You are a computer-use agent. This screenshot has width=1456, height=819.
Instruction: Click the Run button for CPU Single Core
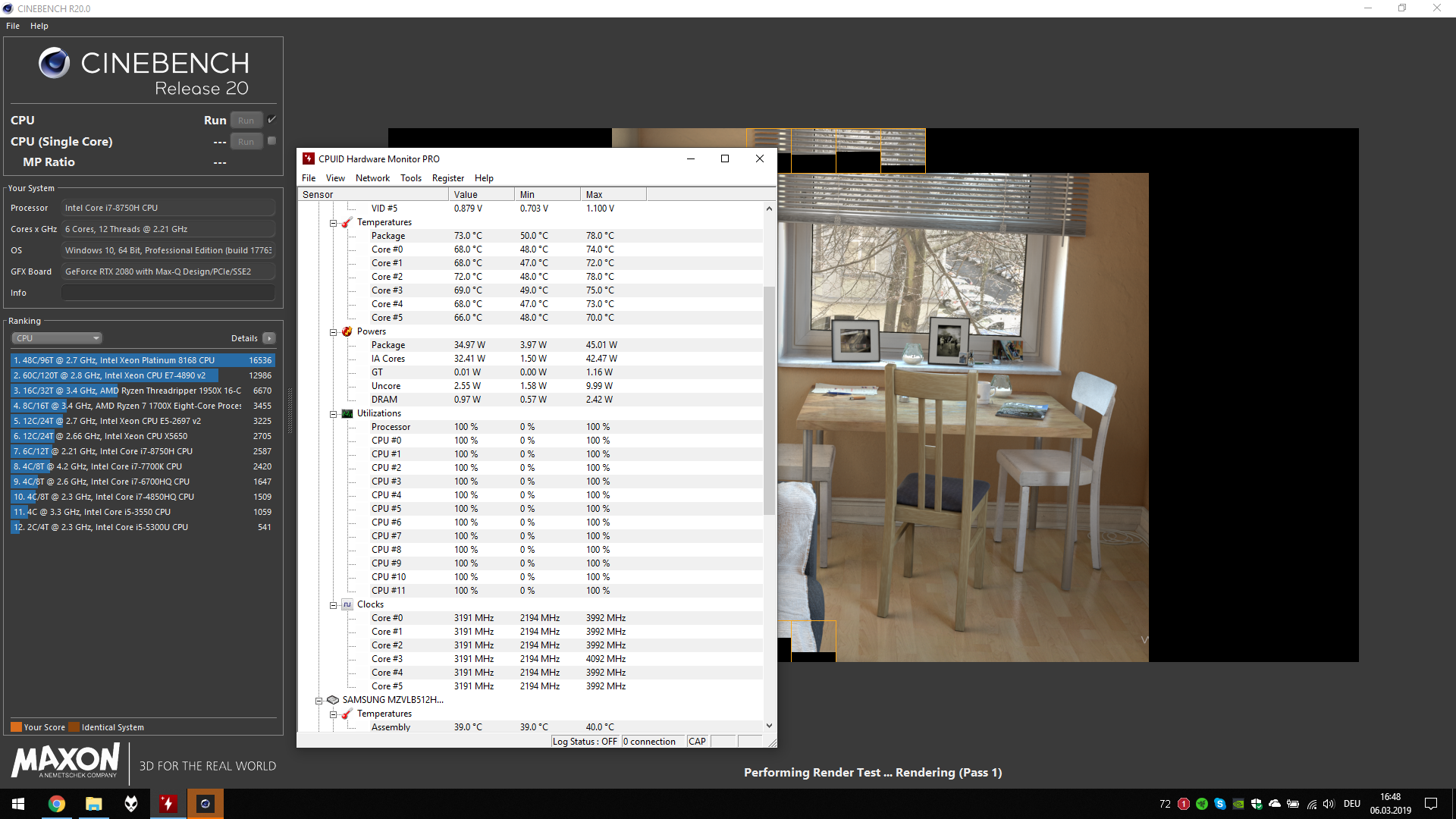[x=246, y=142]
